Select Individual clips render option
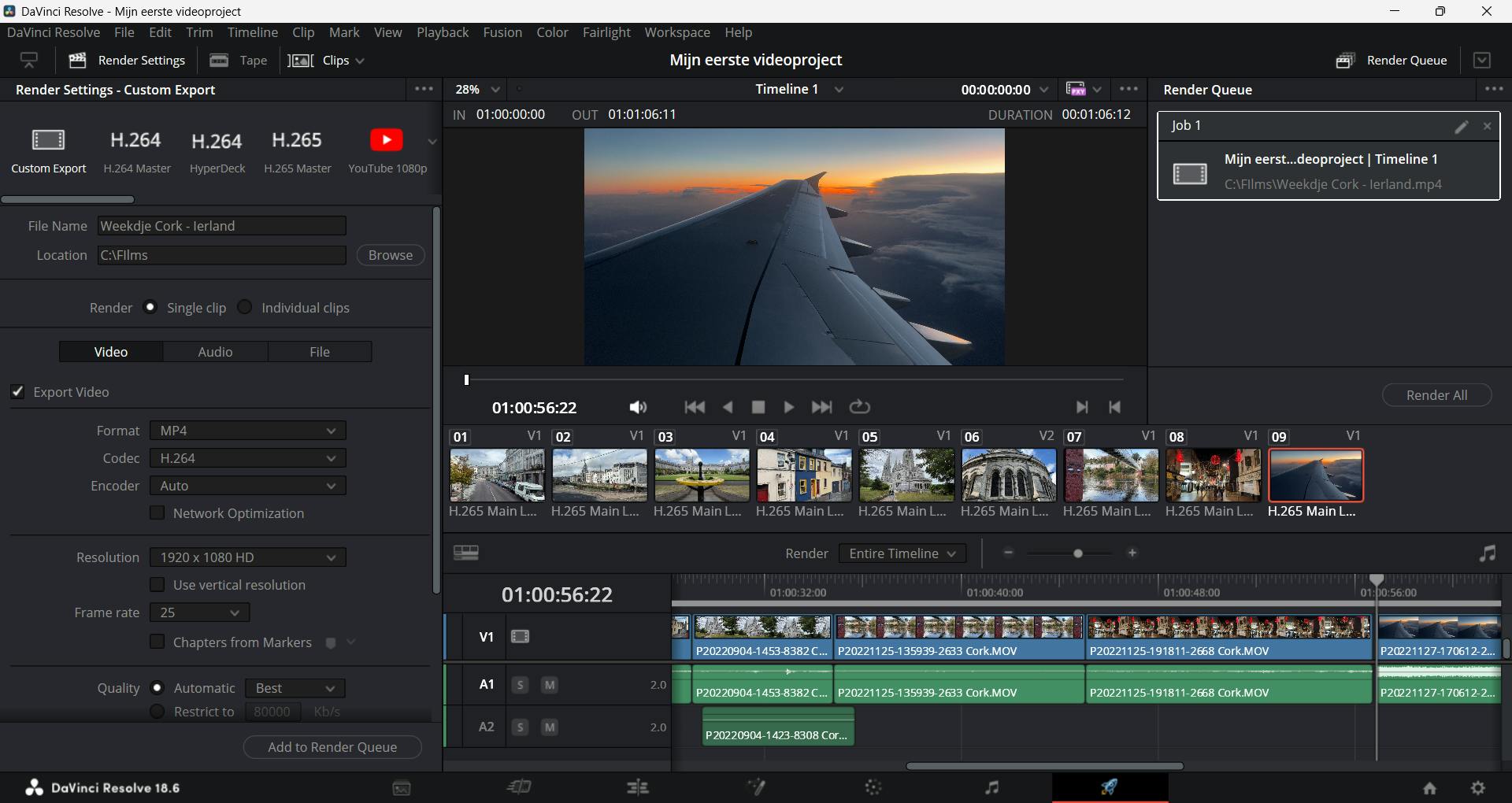The image size is (1512, 803). (245, 307)
